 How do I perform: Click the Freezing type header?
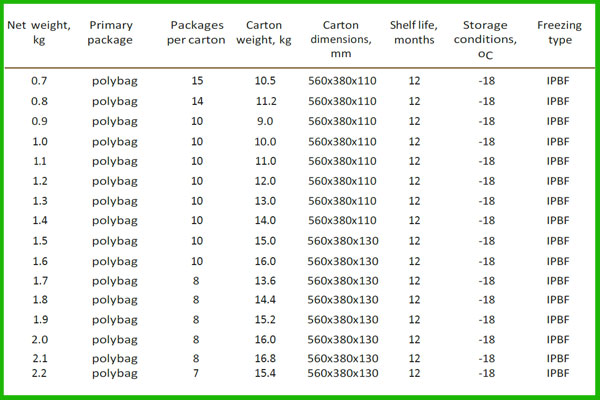[x=559, y=32]
